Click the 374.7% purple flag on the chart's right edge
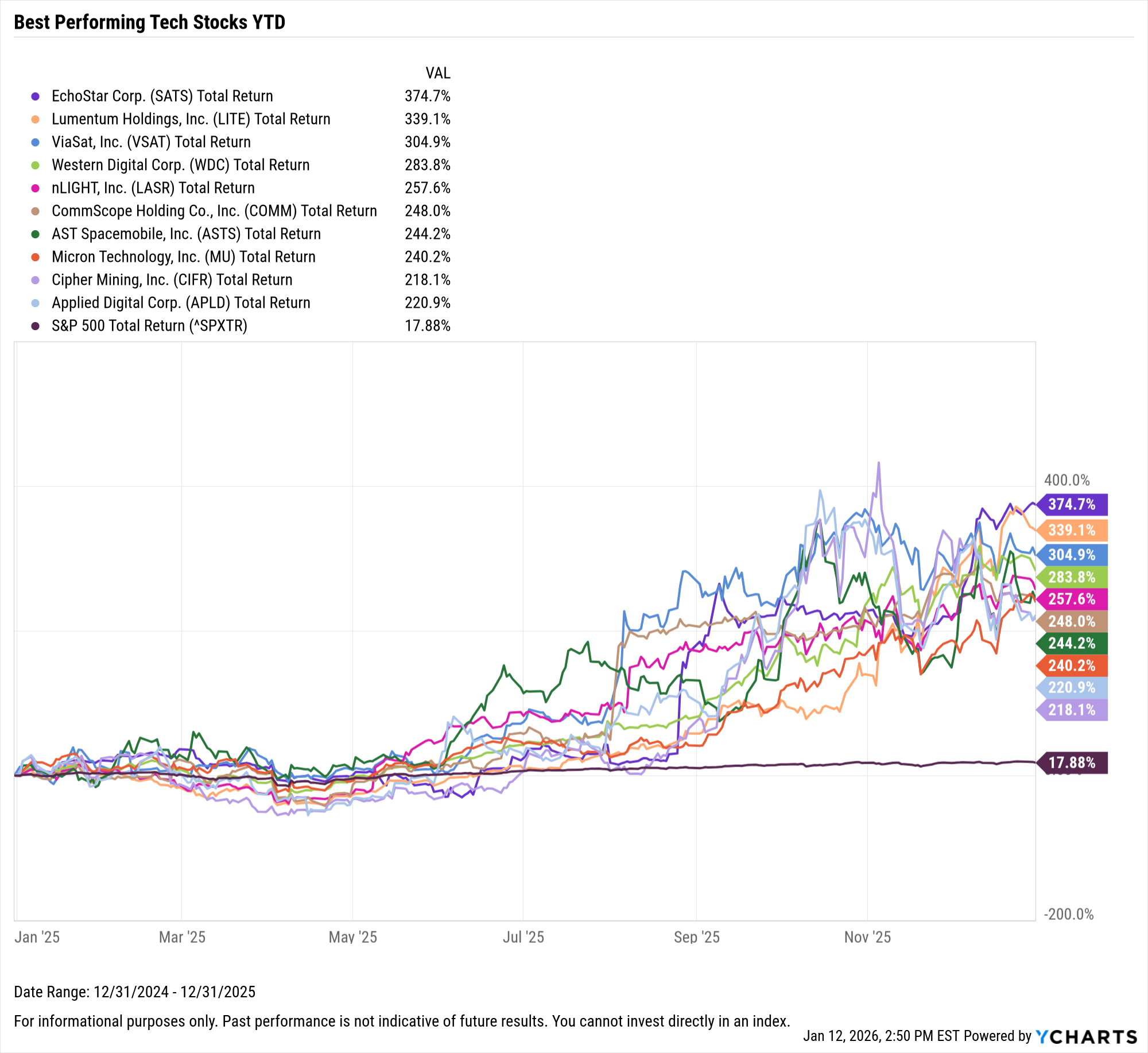The height and width of the screenshot is (1053, 1148). [x=1072, y=505]
